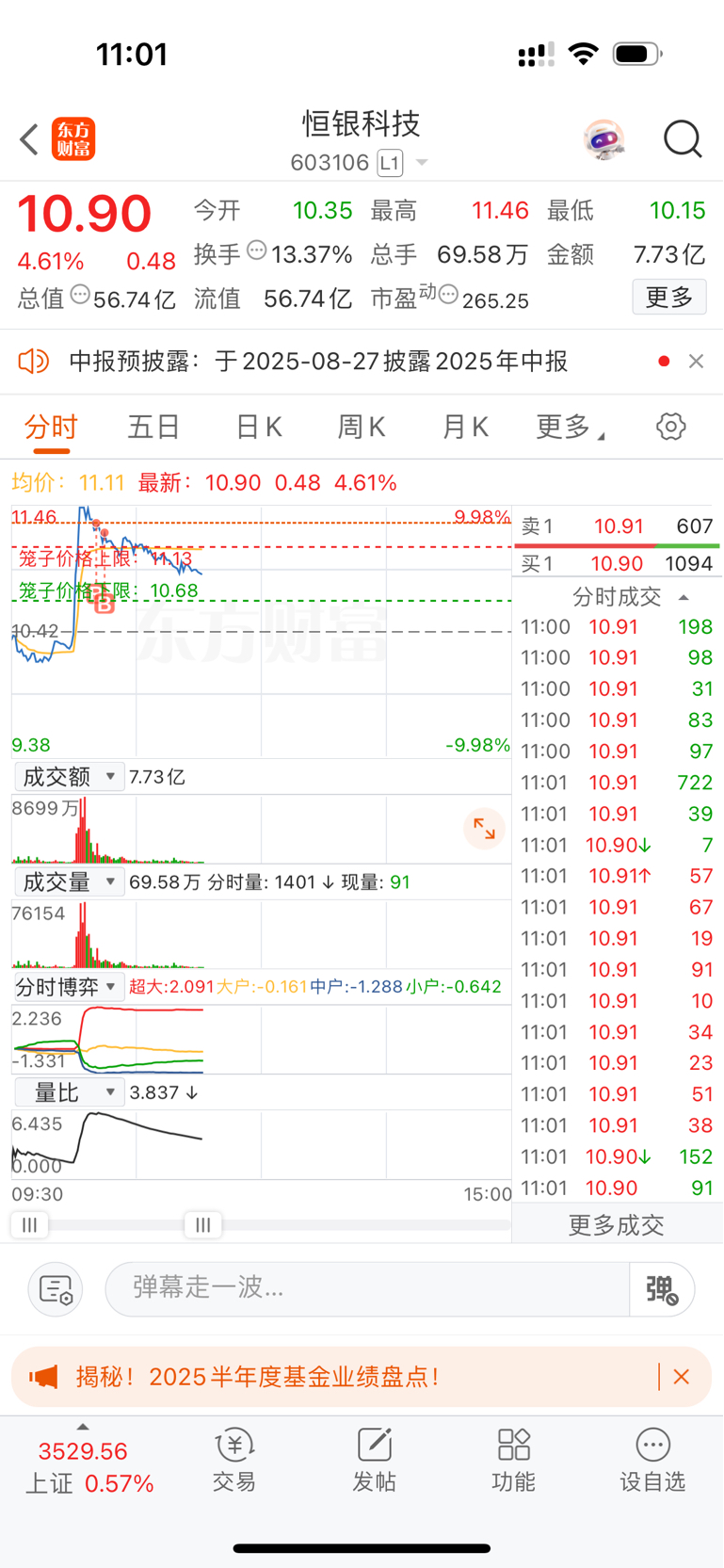Open the 发帖 post icon
Viewport: 724px width, 1568px height.
click(x=374, y=1461)
